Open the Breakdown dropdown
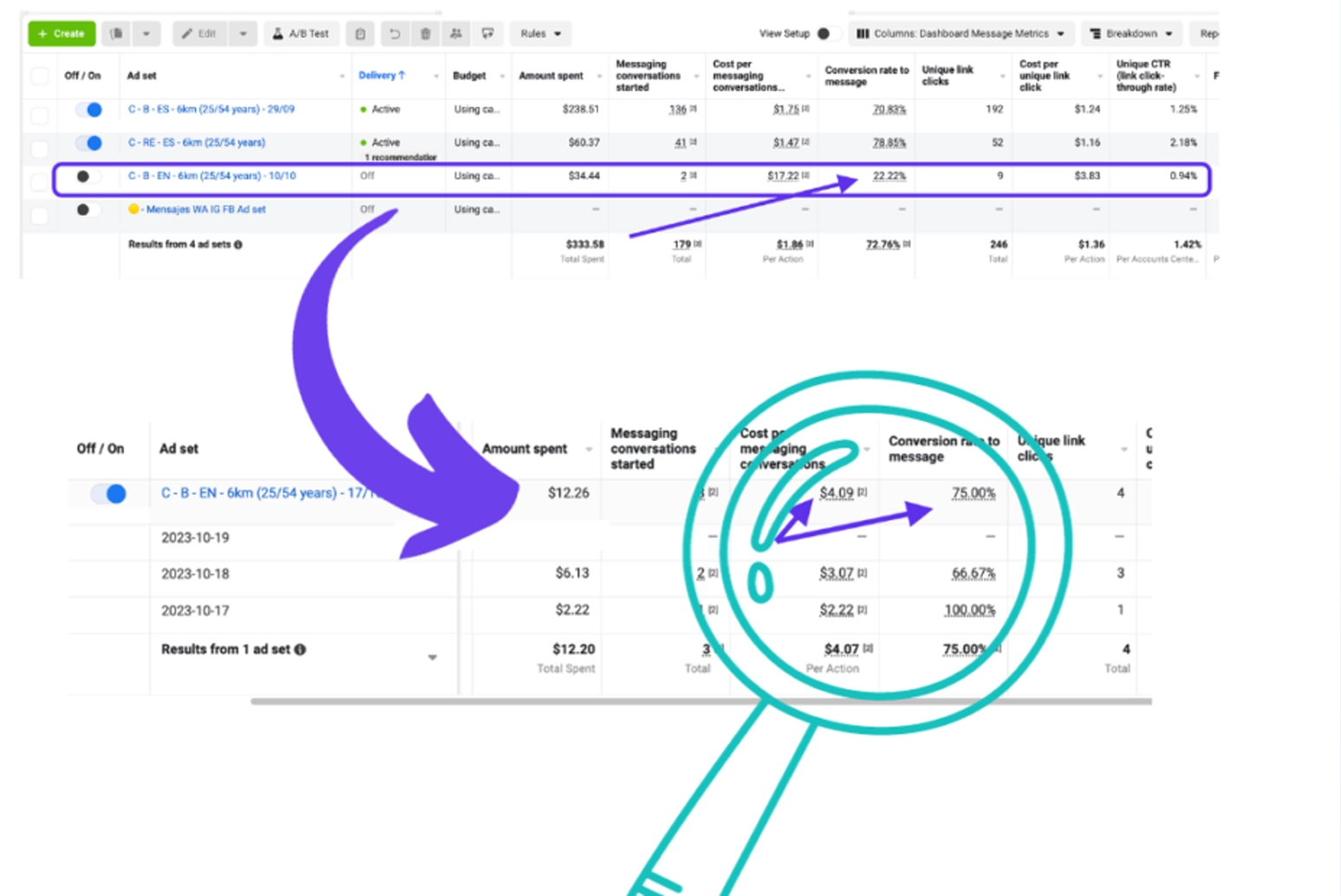This screenshot has height=896, width=1341. click(1132, 34)
